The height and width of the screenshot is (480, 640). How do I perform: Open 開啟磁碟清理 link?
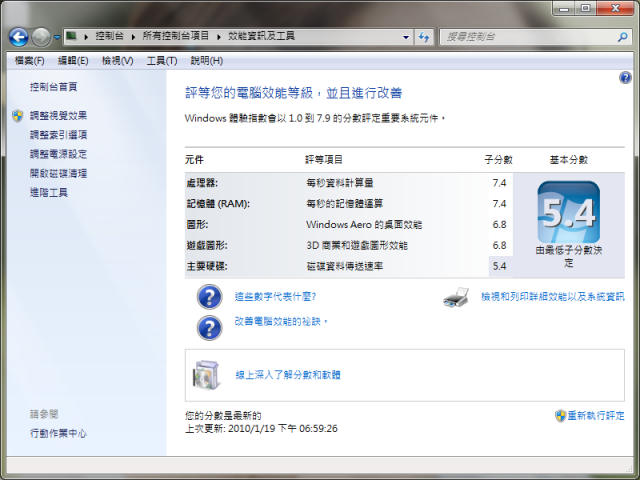[x=58, y=173]
